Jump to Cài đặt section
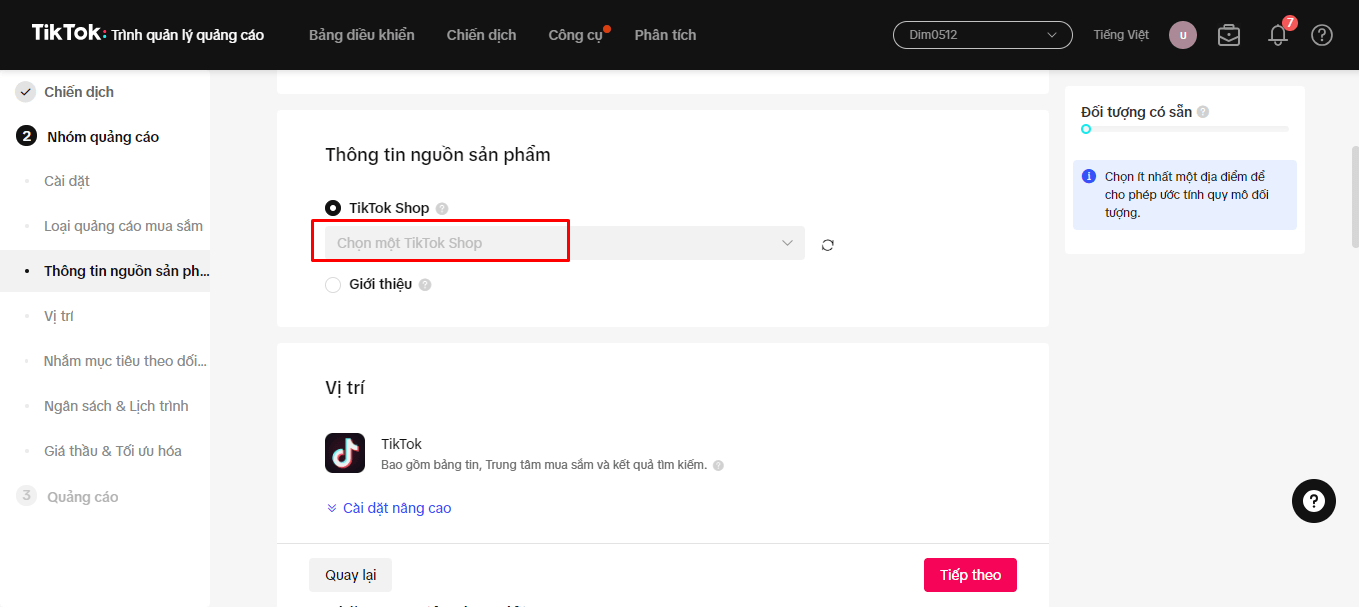This screenshot has height=607, width=1359. (67, 181)
